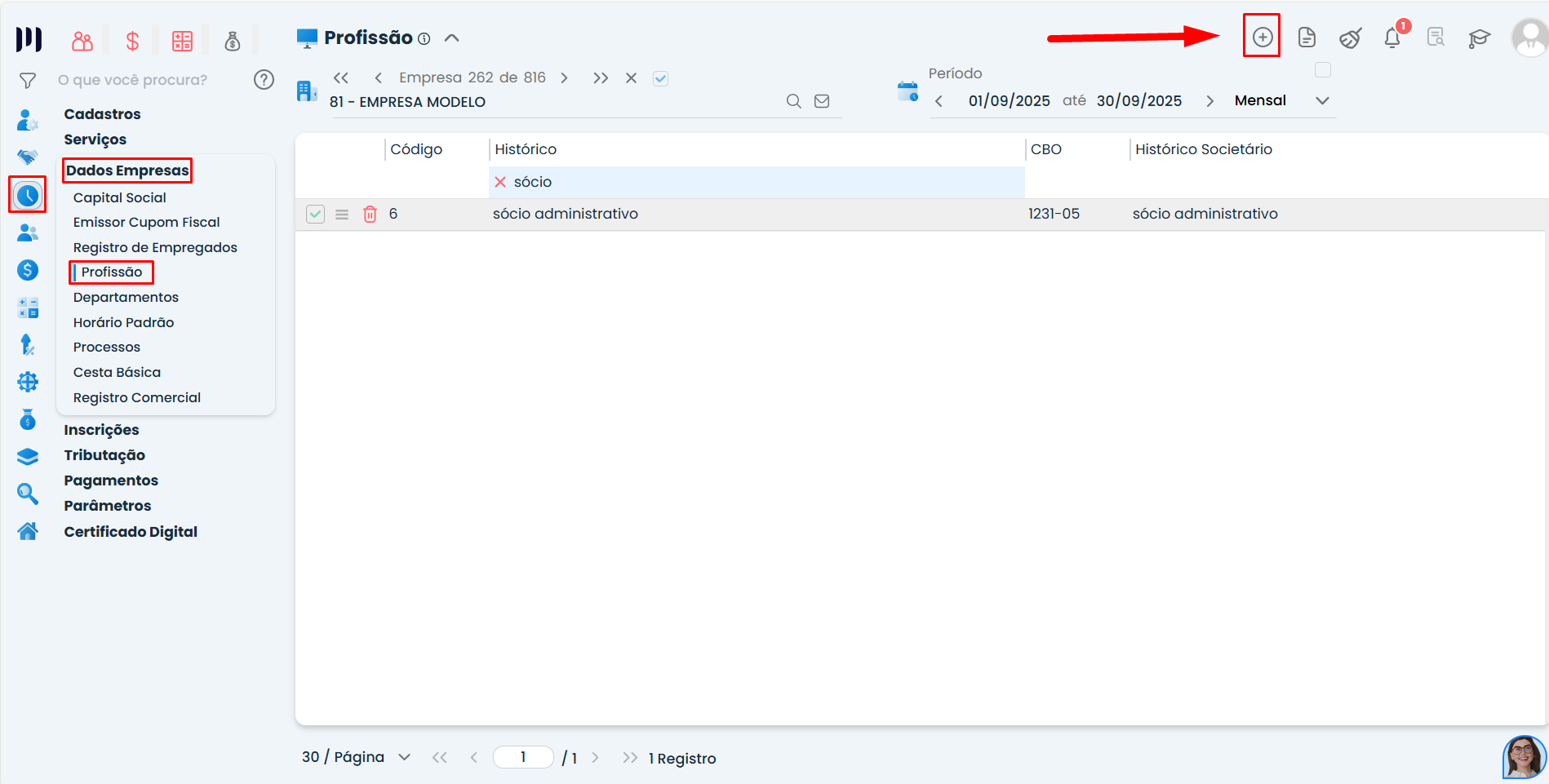Image resolution: width=1549 pixels, height=784 pixels.
Task: Click the money bag icon in top bar
Action: [x=233, y=41]
